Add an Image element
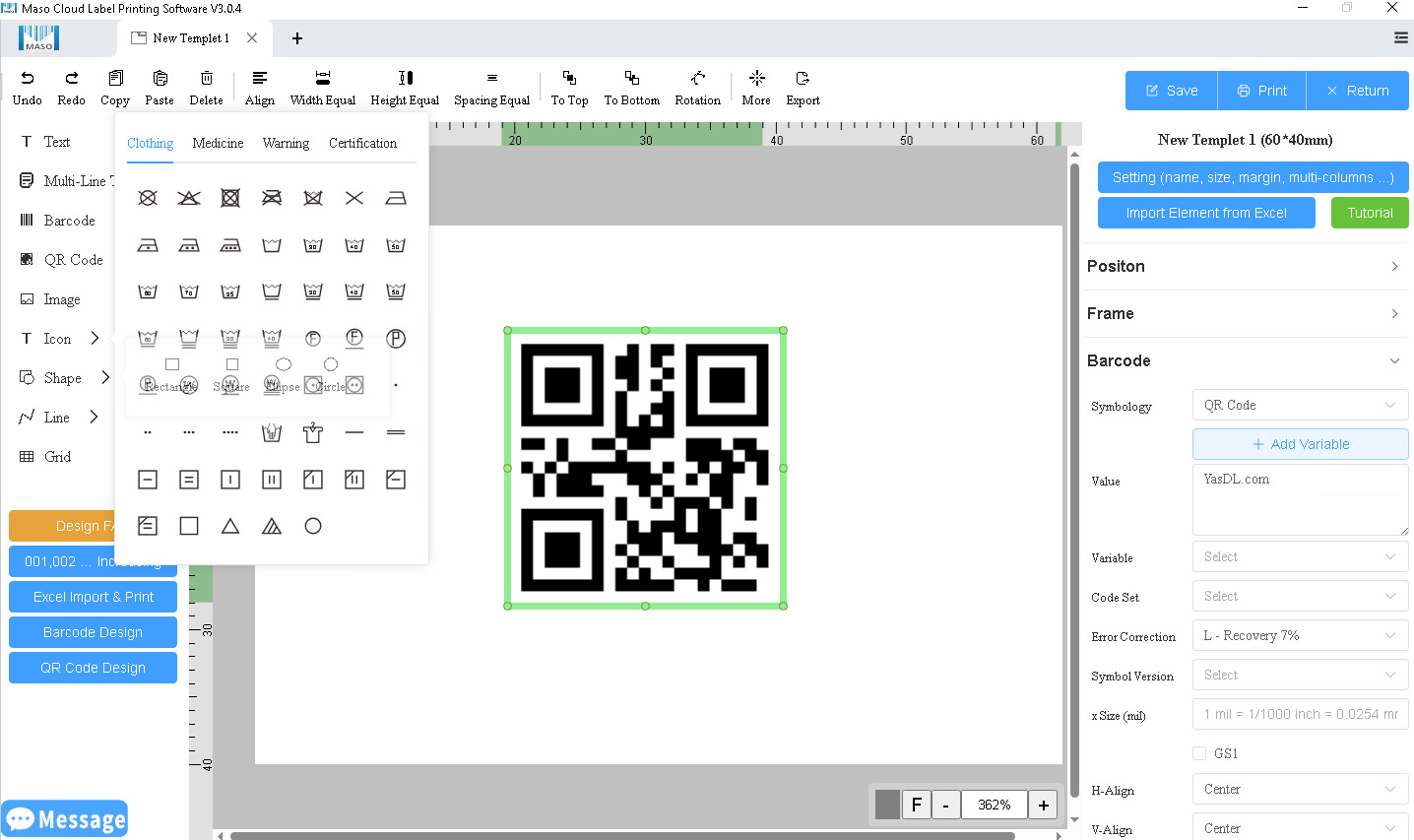1414x840 pixels. pos(50,299)
